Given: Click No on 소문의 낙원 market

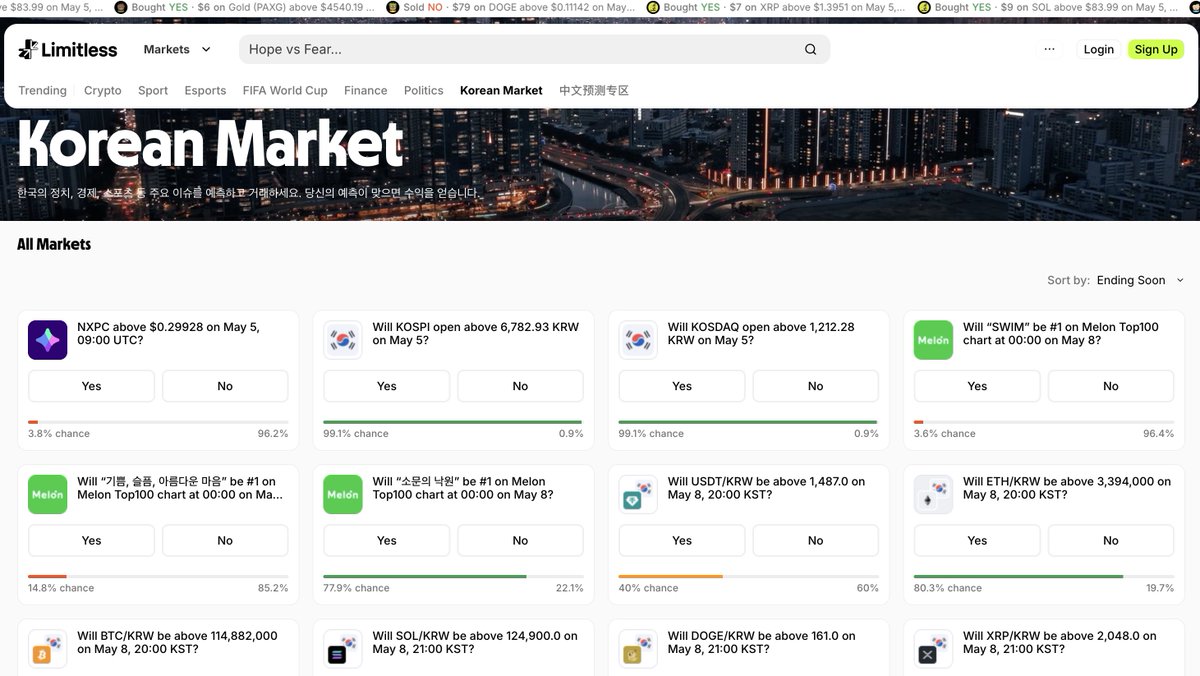Looking at the screenshot, I should [520, 540].
